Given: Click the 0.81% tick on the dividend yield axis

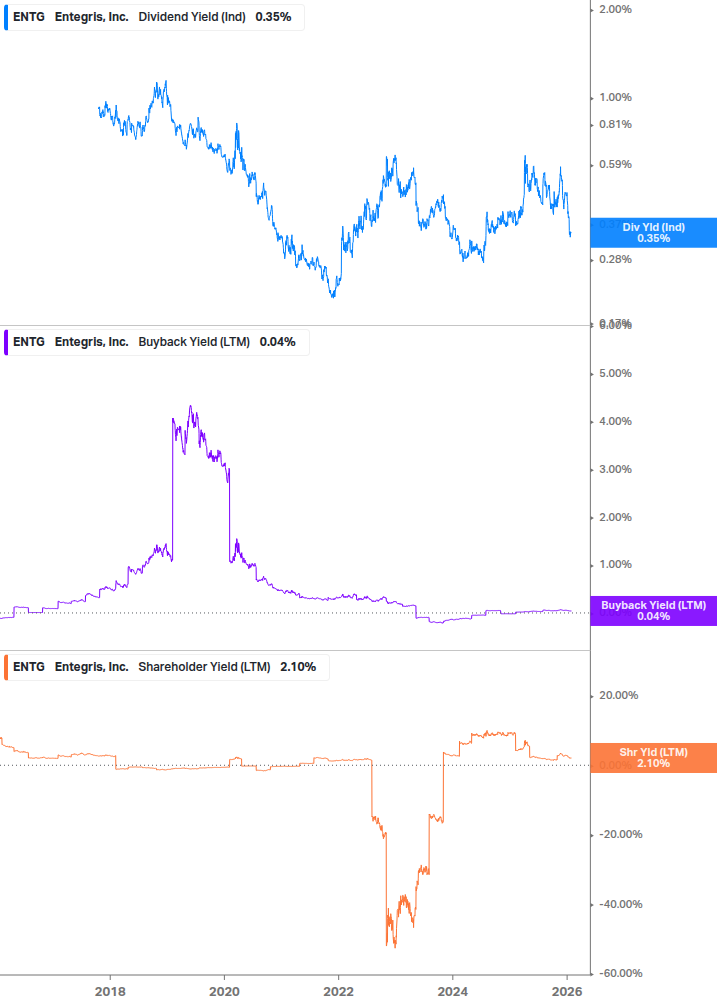Looking at the screenshot, I should click(x=615, y=124).
